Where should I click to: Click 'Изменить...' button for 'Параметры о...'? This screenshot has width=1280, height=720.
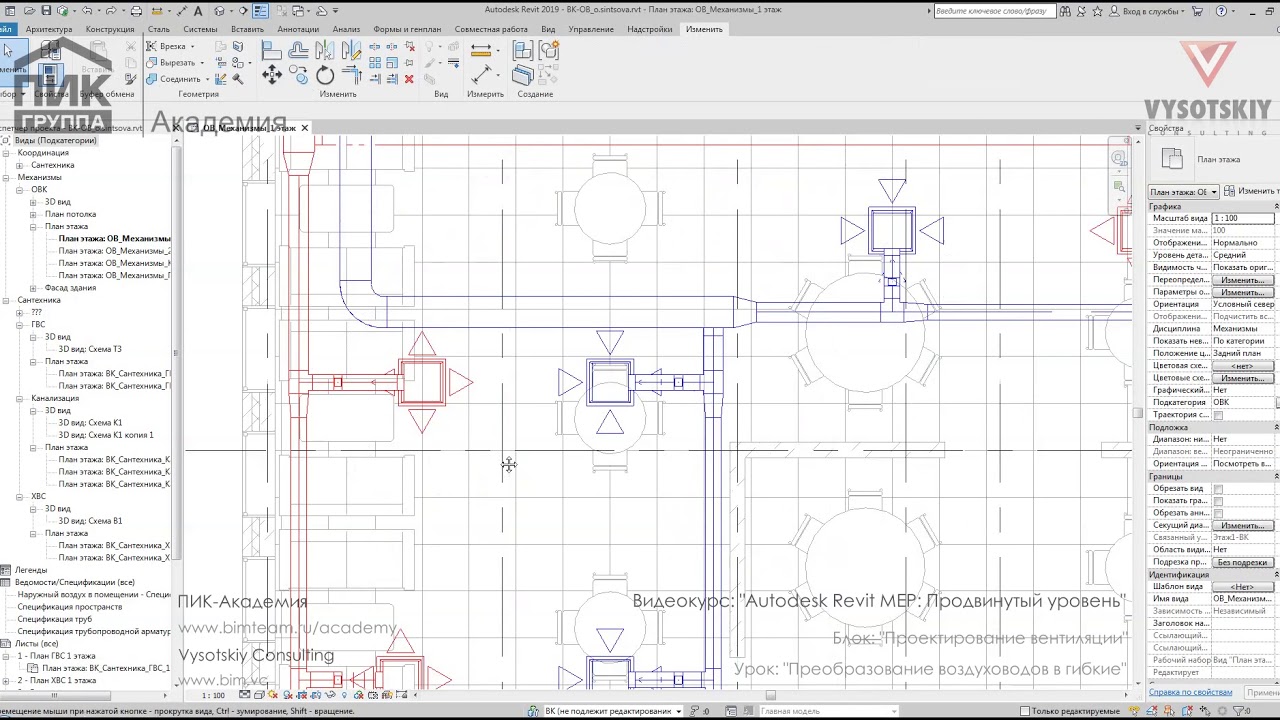[1243, 292]
